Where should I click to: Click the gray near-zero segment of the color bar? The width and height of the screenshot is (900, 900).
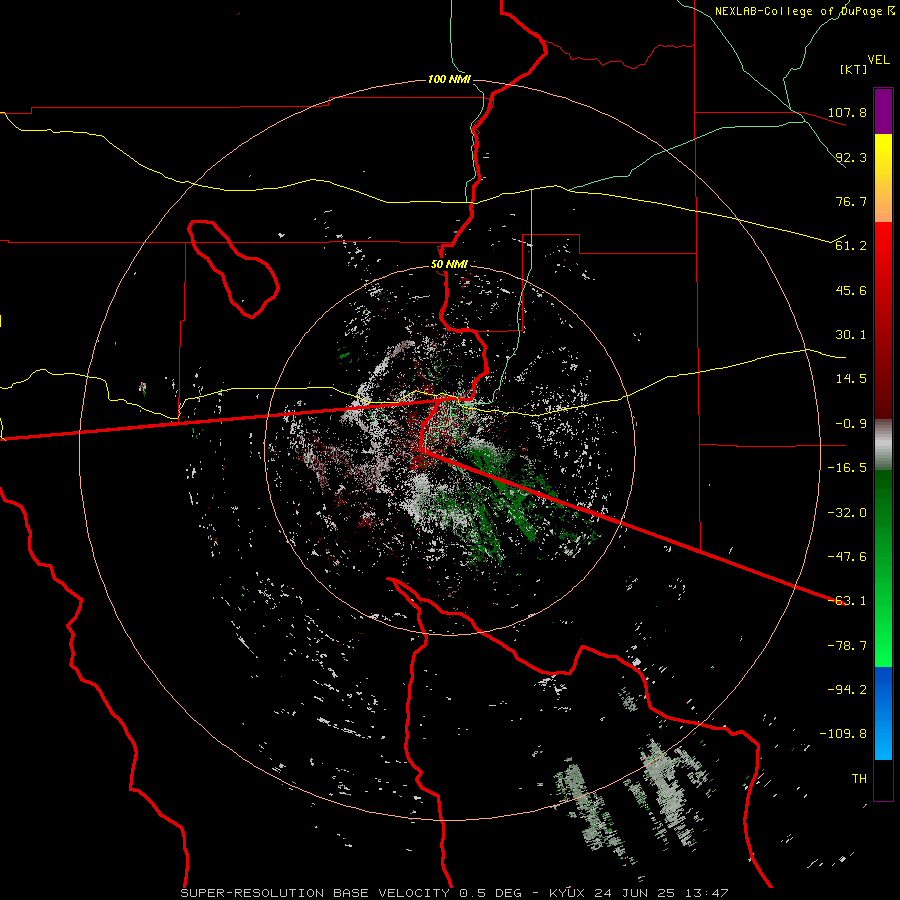[883, 445]
